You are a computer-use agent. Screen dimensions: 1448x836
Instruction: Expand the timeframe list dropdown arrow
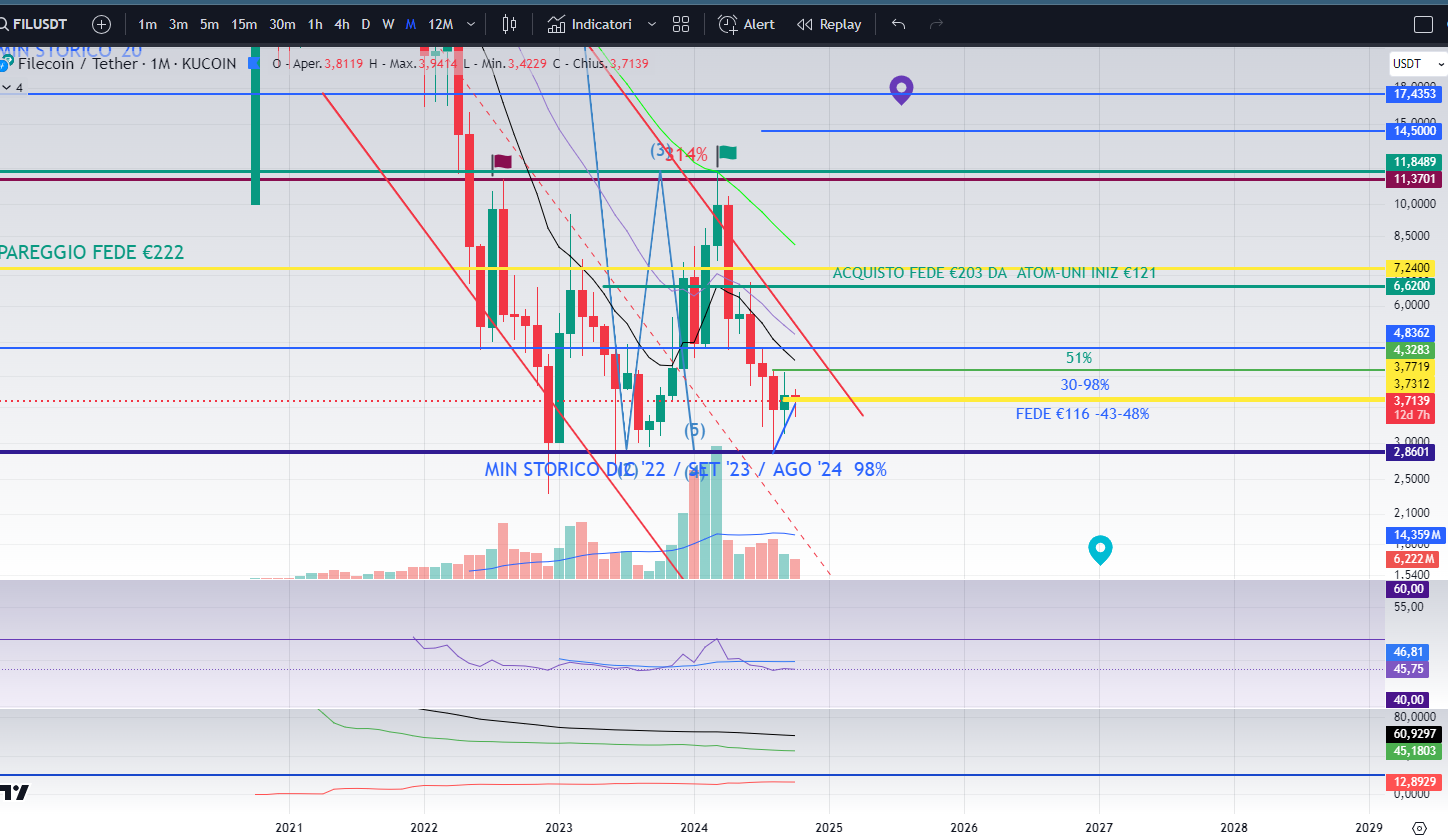pyautogui.click(x=471, y=24)
